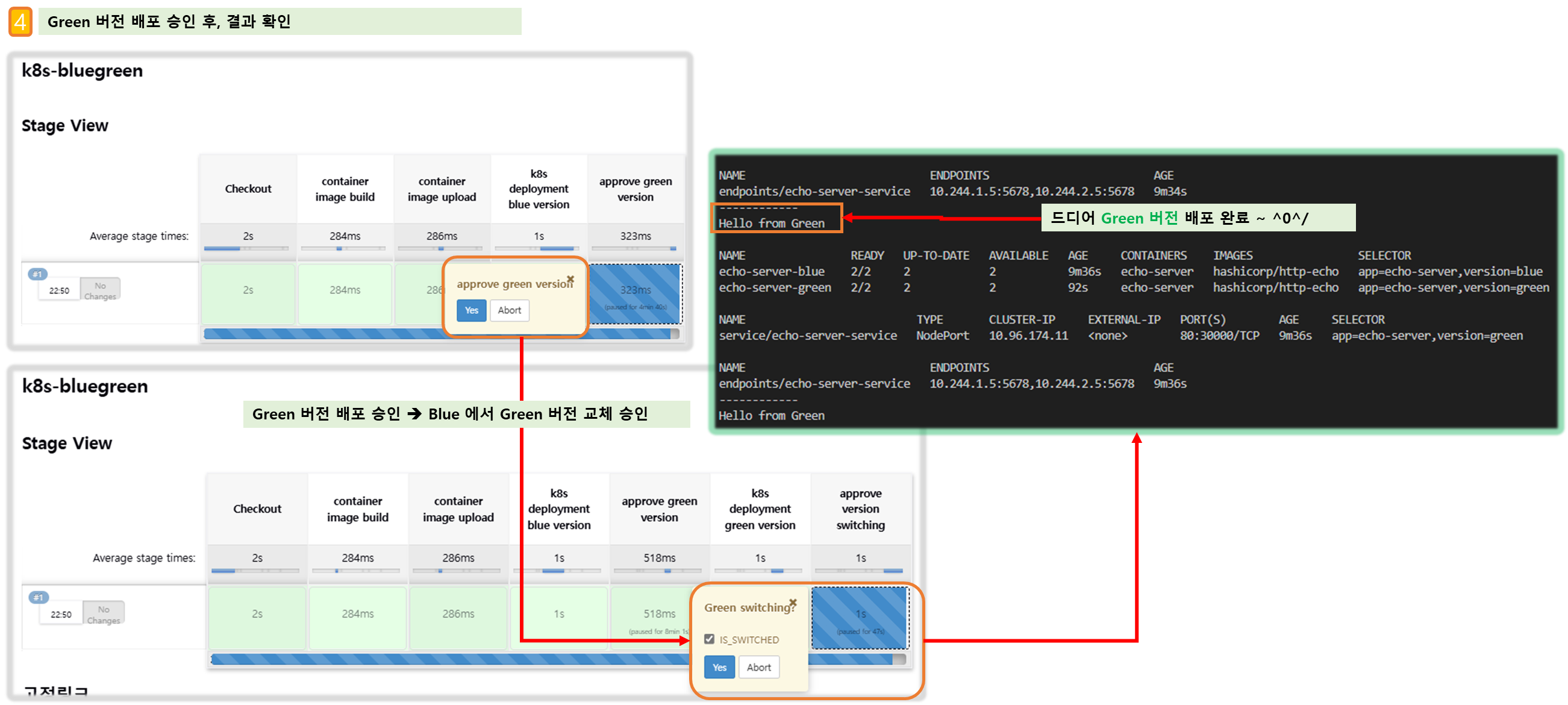Click Yes in approve green version popup
Viewport: 1568px width, 705px height.
pyautogui.click(x=471, y=310)
